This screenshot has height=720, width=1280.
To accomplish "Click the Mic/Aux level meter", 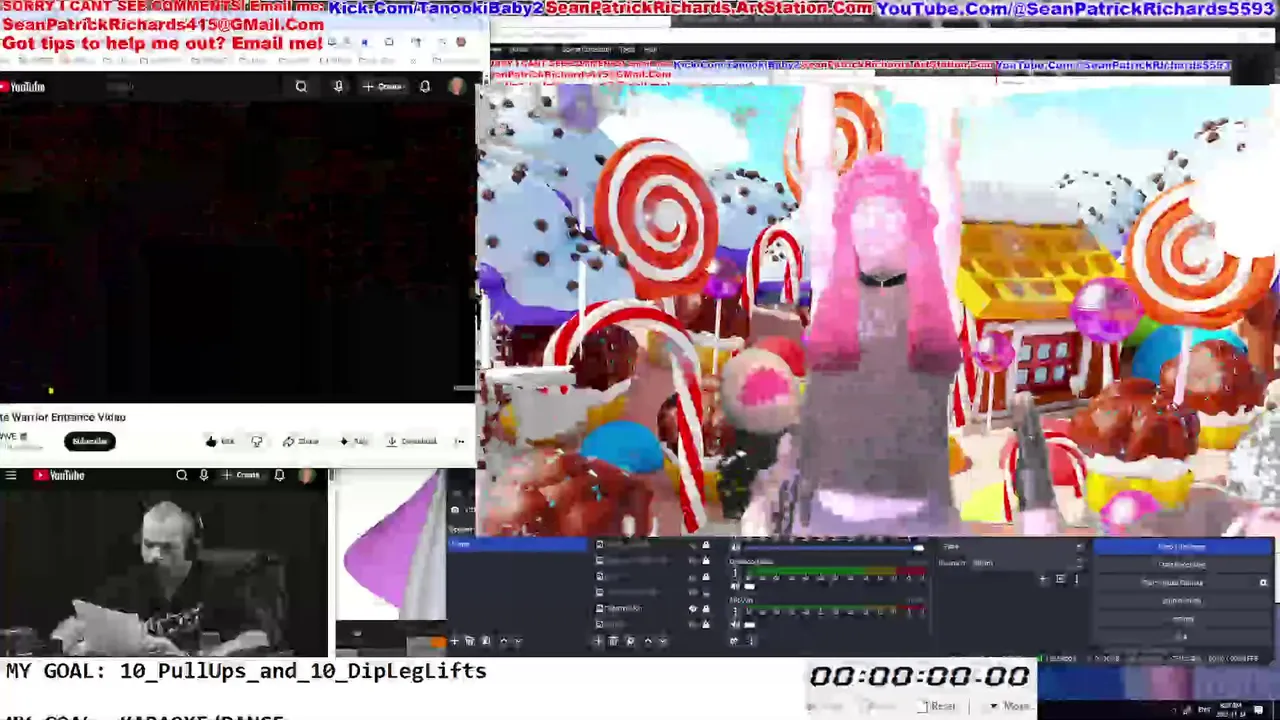I will point(835,607).
